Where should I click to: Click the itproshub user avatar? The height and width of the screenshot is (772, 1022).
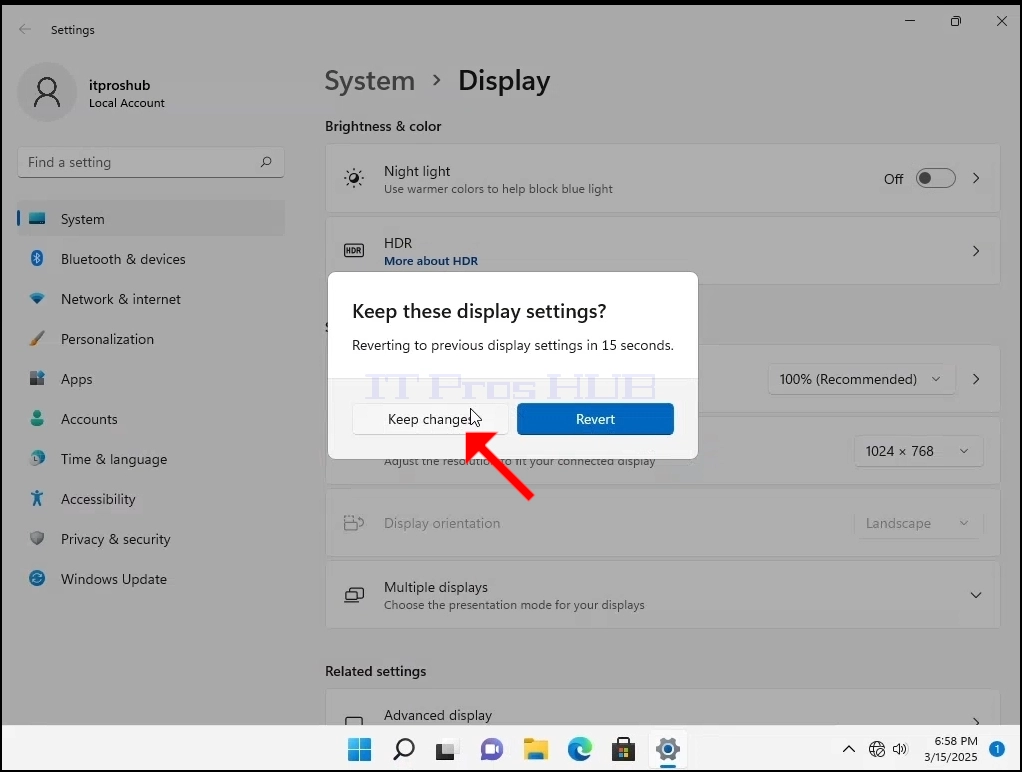47,92
